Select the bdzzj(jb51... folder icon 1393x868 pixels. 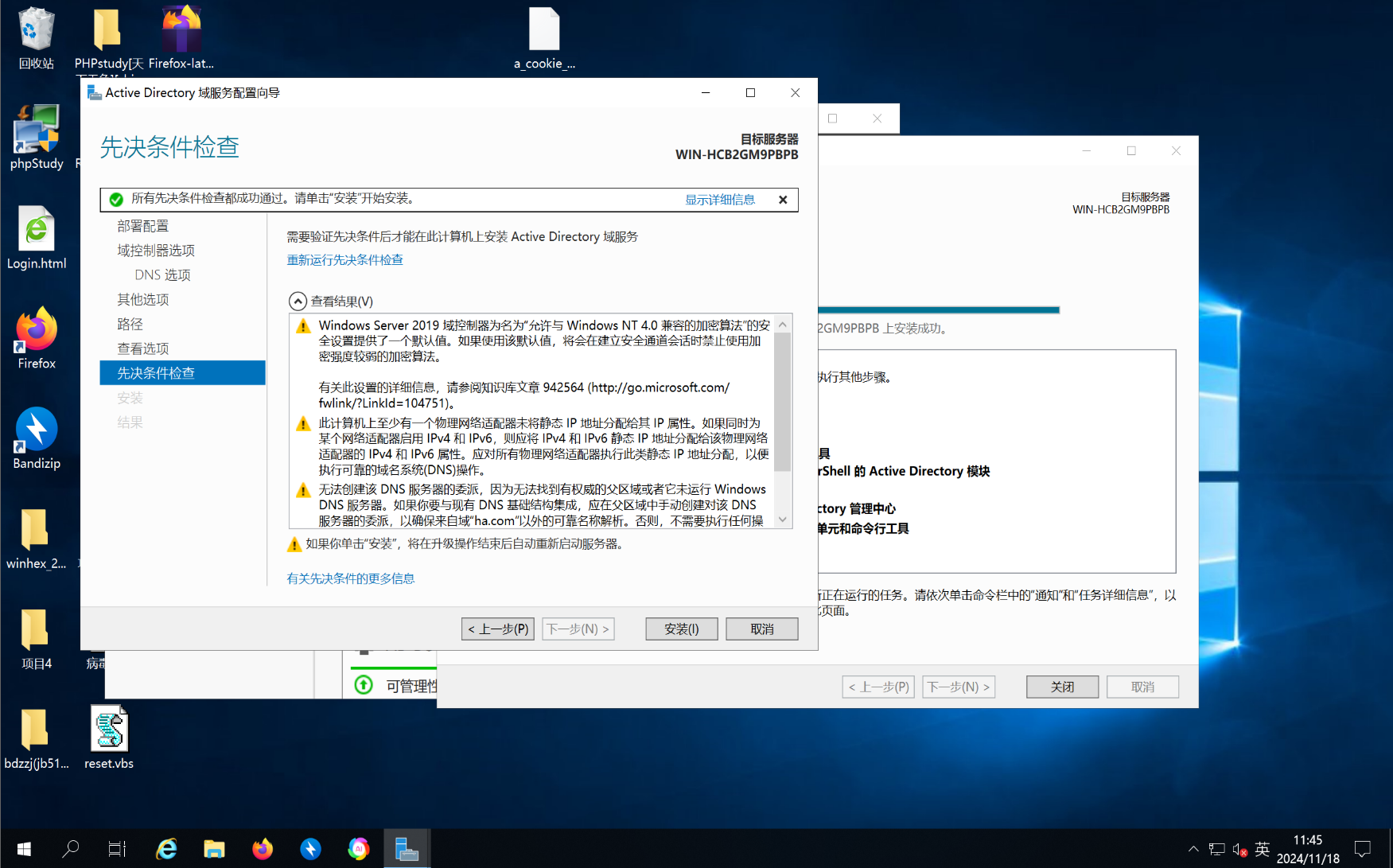[37, 738]
